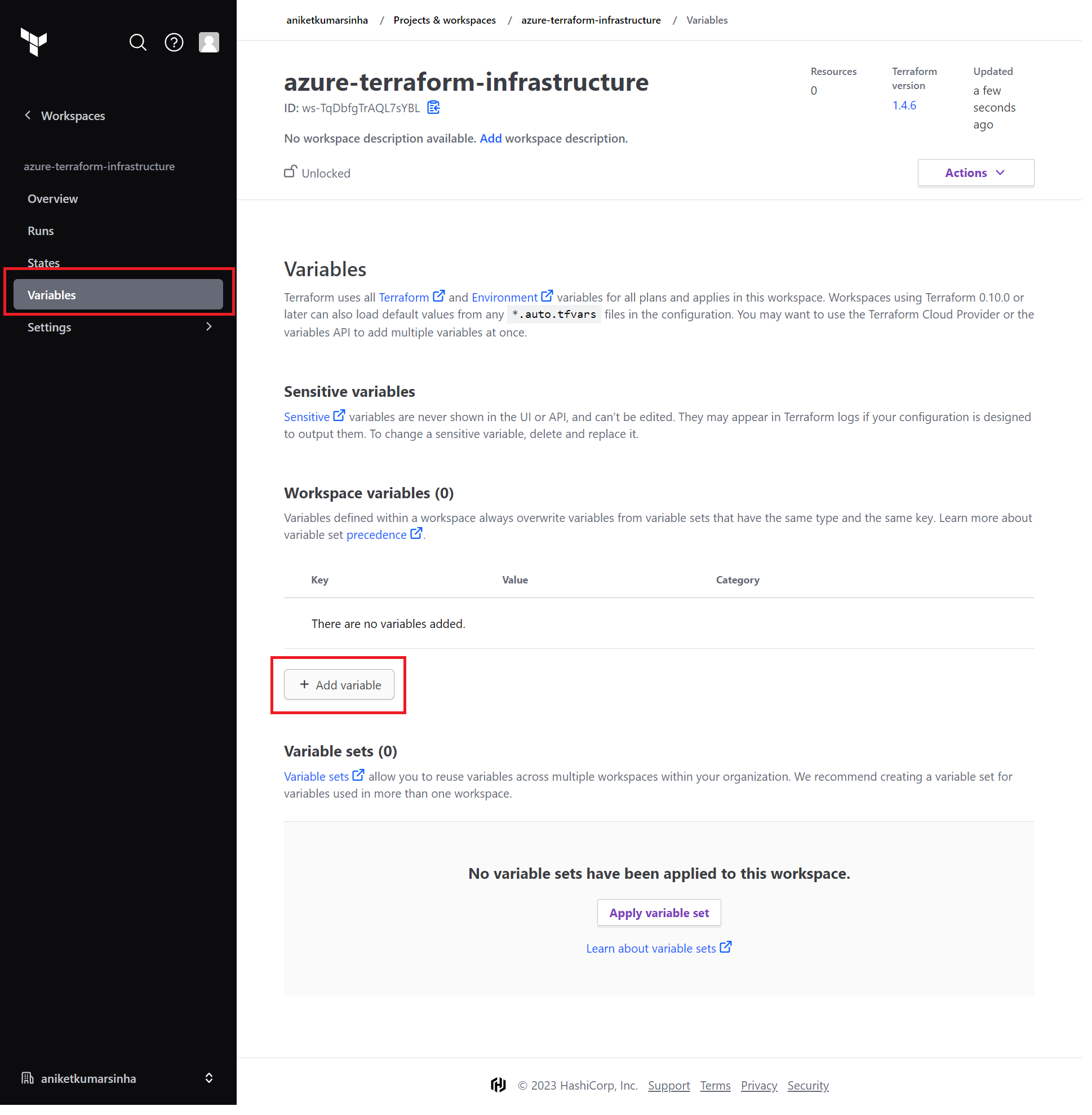Viewport: 1092px width, 1115px height.
Task: Open the search magnifier icon
Action: click(138, 42)
